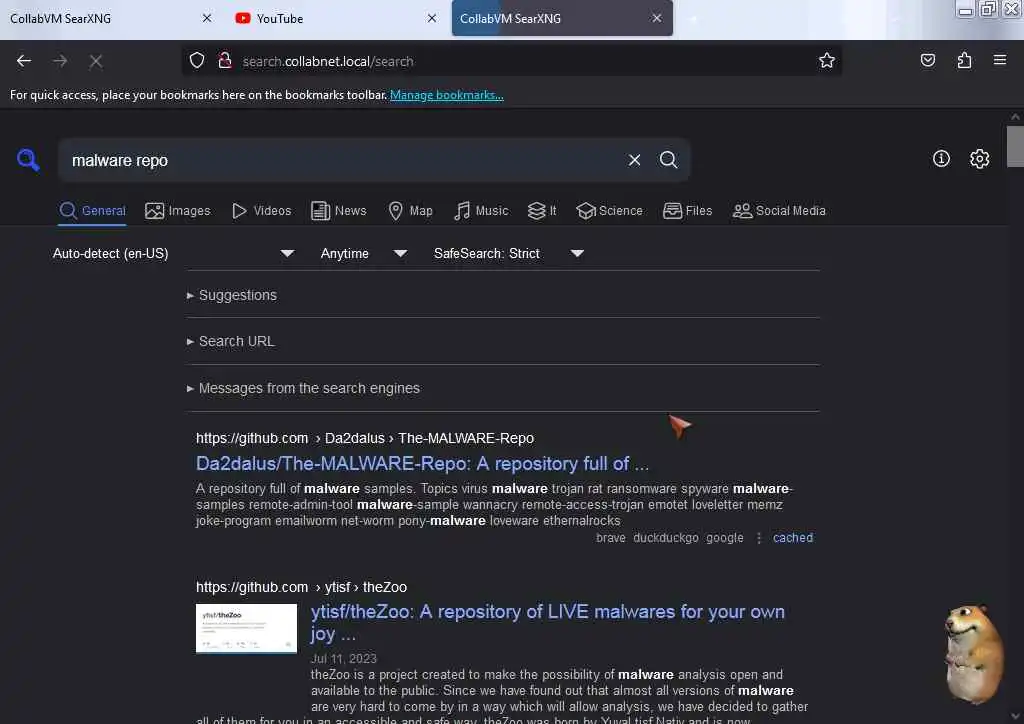
Task: Click the insecure connection padlock icon
Action: point(225,61)
